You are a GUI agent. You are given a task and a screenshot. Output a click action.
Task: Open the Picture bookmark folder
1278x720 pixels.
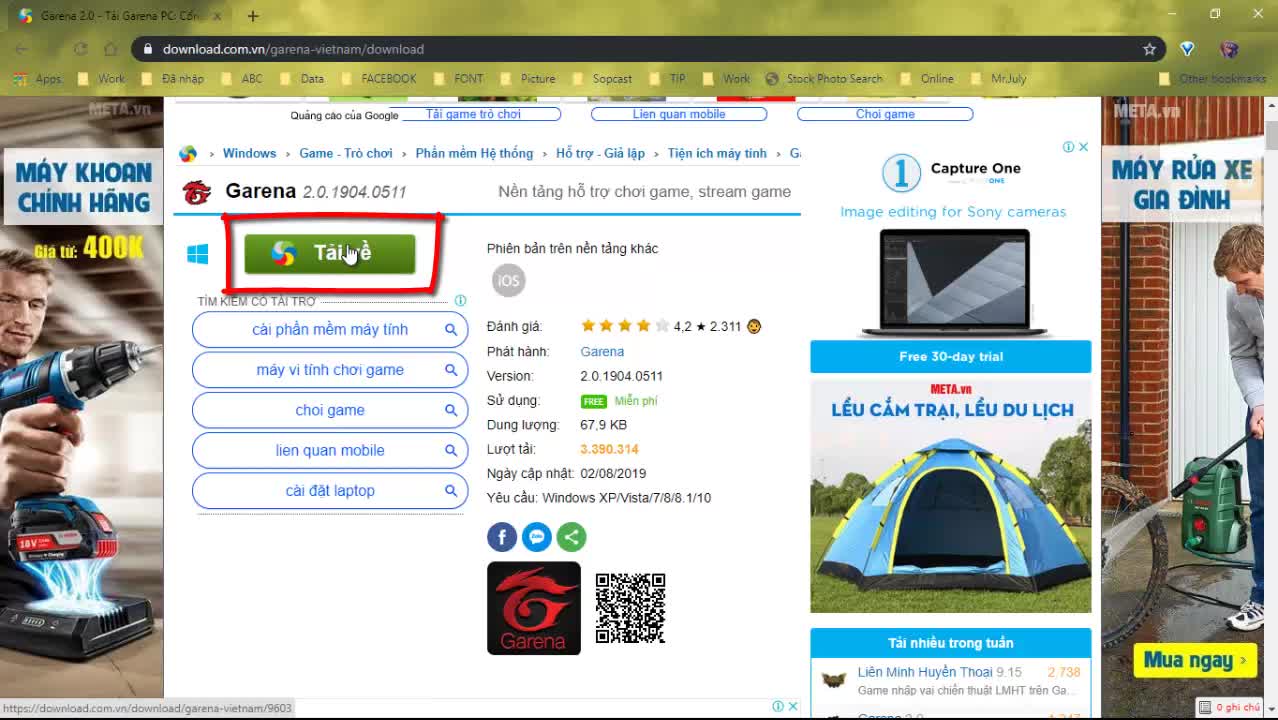click(528, 79)
